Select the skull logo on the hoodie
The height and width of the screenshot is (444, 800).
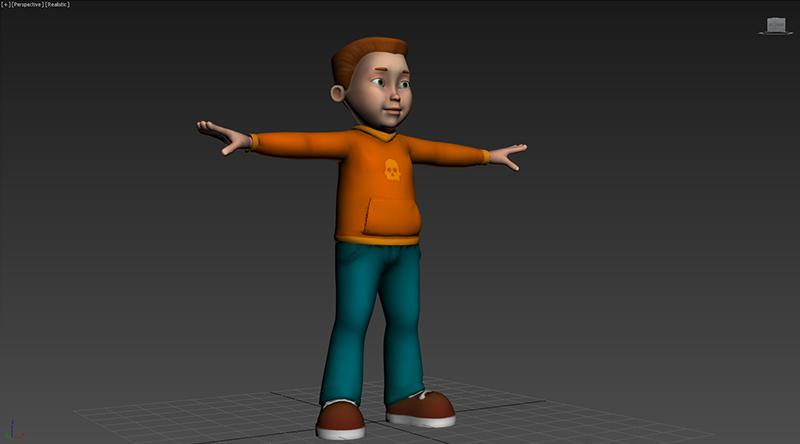click(391, 172)
